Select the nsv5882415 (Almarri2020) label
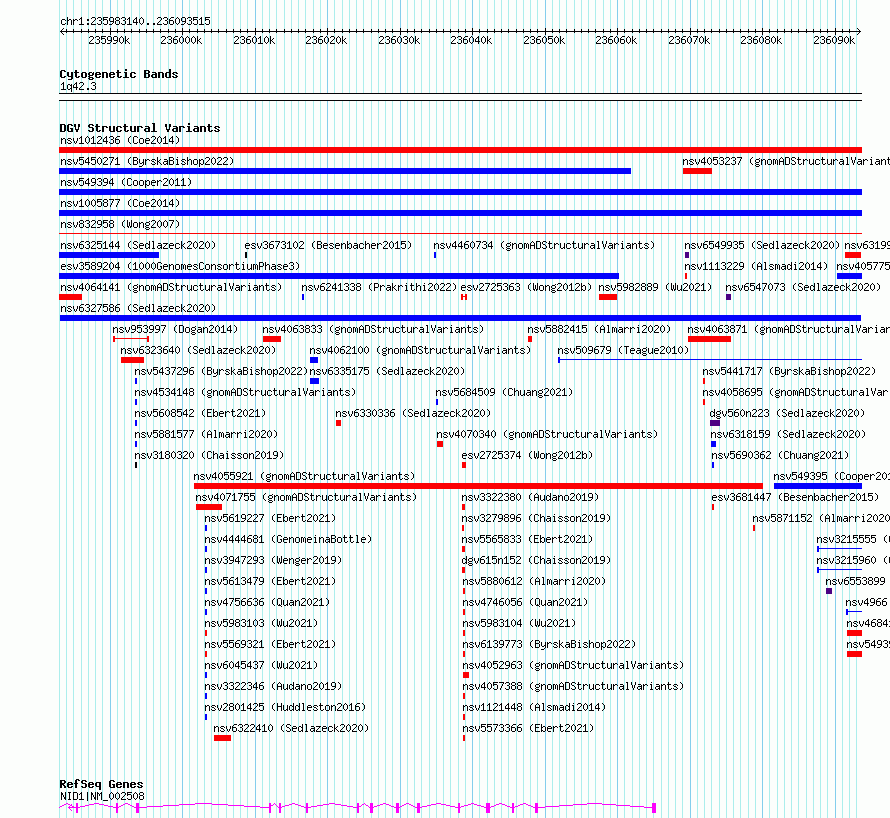Screen dimensions: 890x818 (599, 329)
